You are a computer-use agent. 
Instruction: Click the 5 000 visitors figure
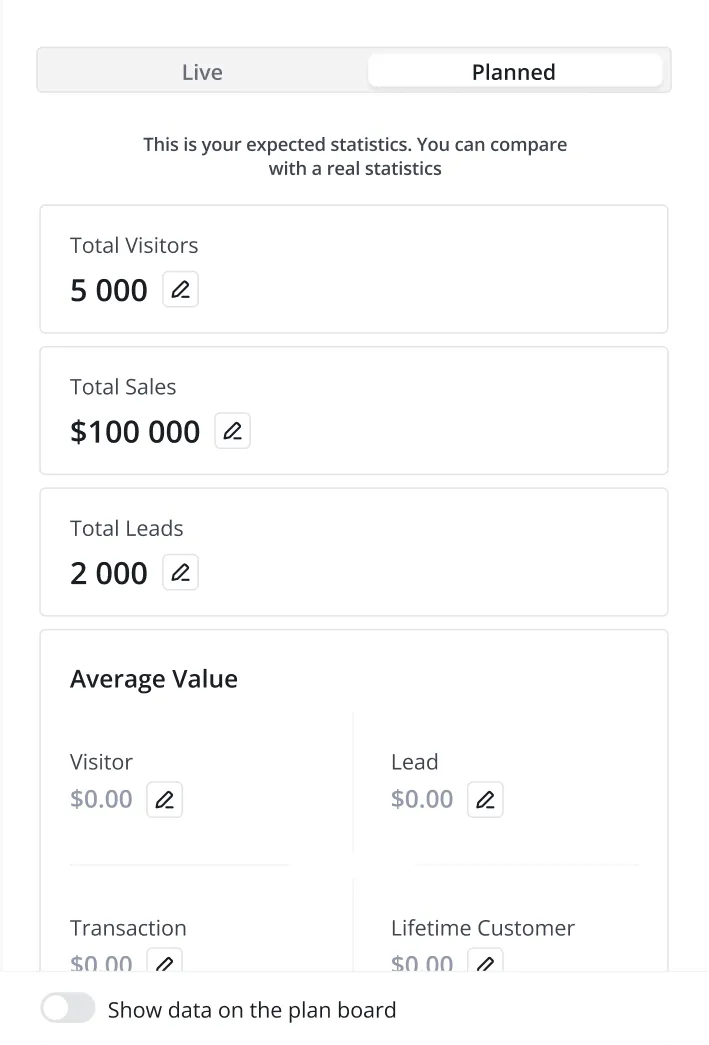tap(109, 291)
